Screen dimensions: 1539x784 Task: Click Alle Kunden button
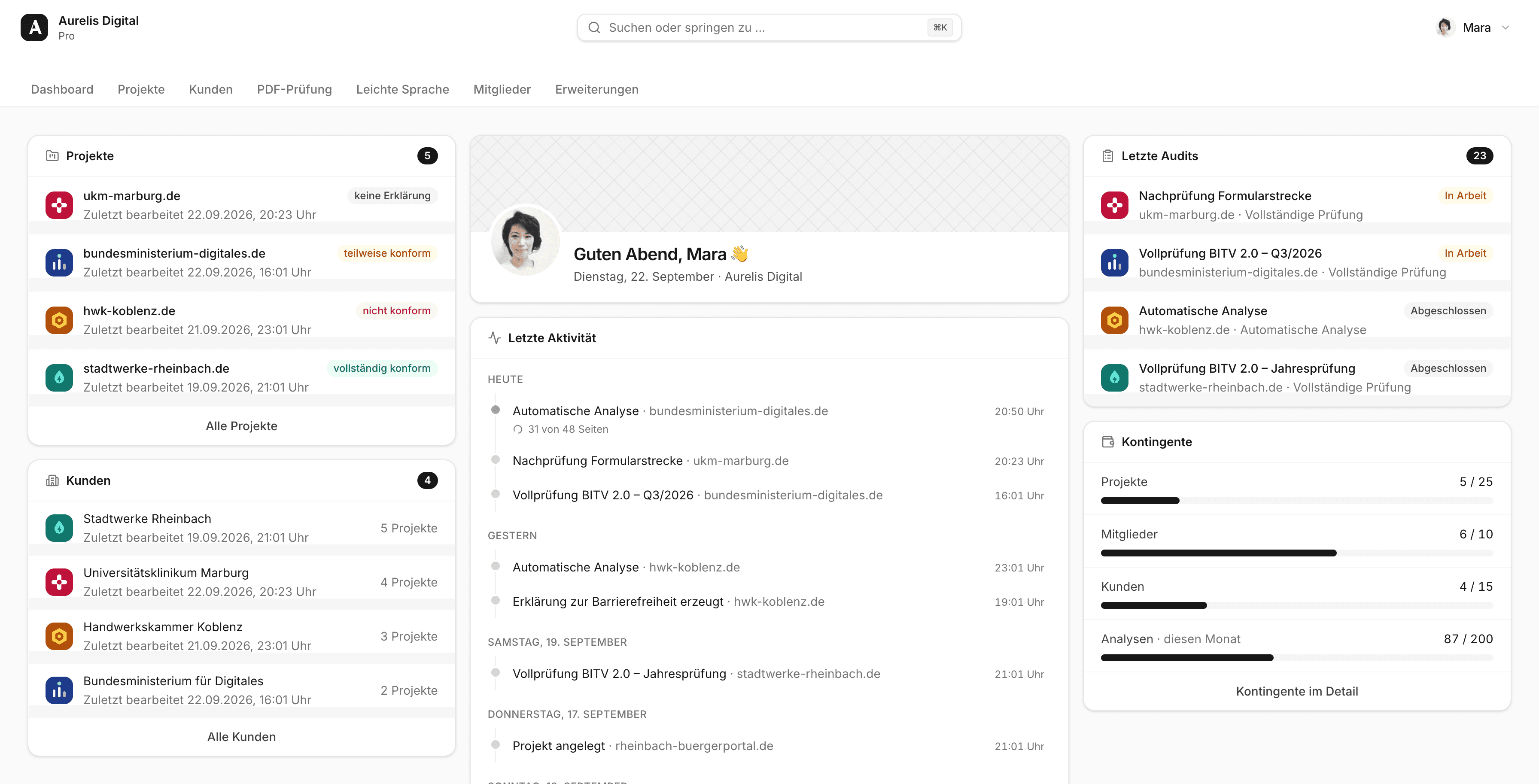point(241,737)
